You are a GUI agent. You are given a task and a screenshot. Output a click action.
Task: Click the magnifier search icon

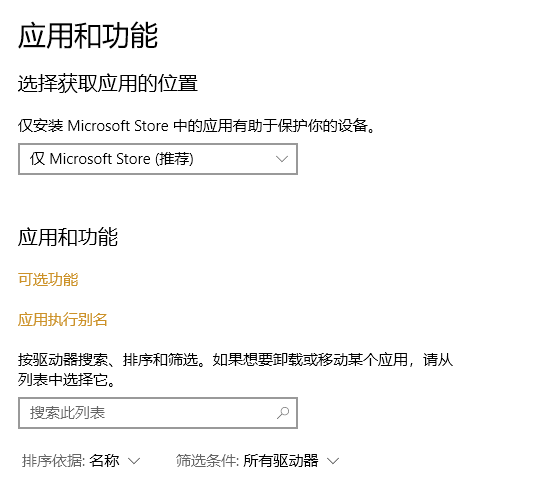point(283,413)
